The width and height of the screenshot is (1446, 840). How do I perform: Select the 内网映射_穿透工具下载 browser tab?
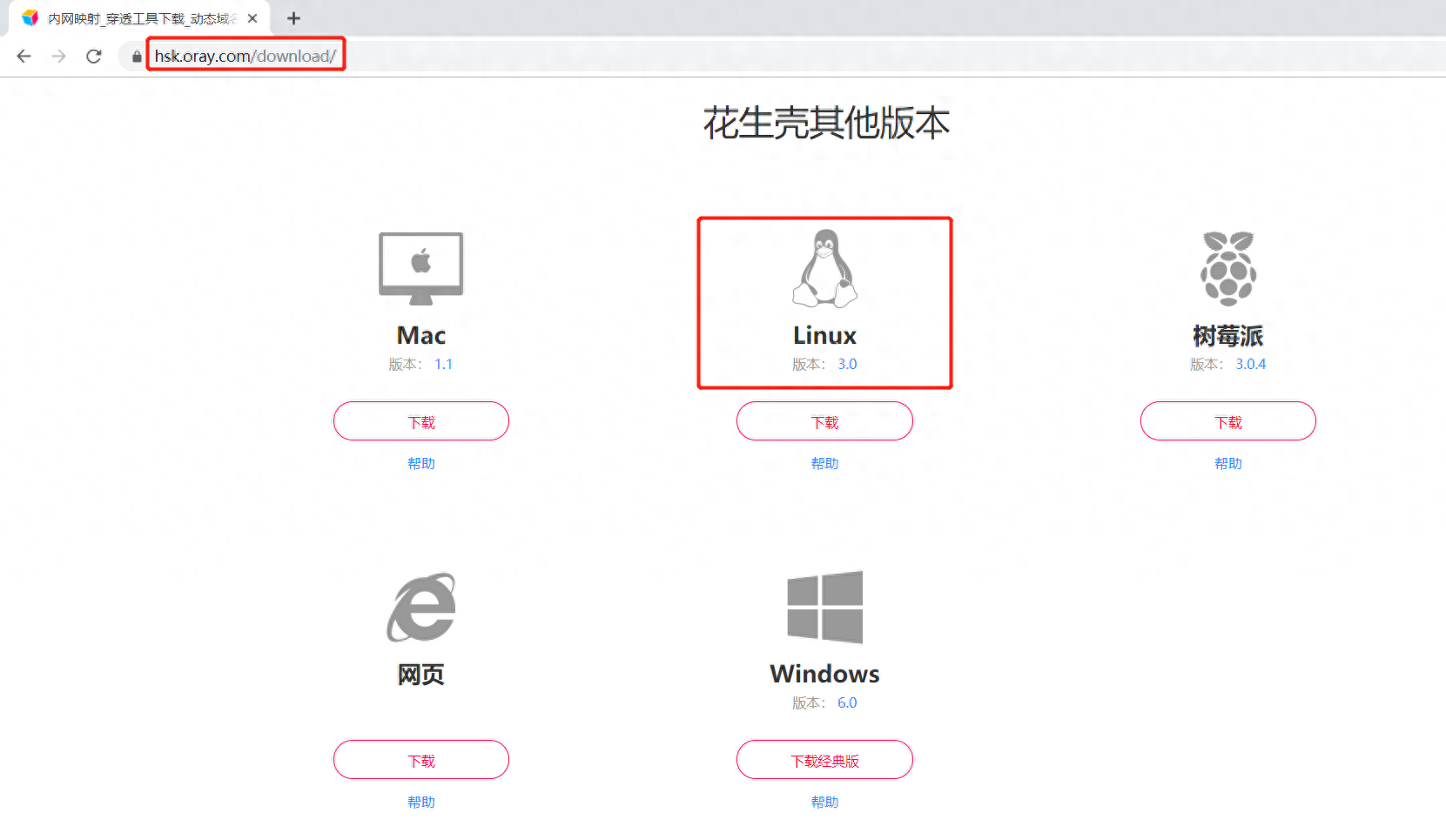(139, 18)
